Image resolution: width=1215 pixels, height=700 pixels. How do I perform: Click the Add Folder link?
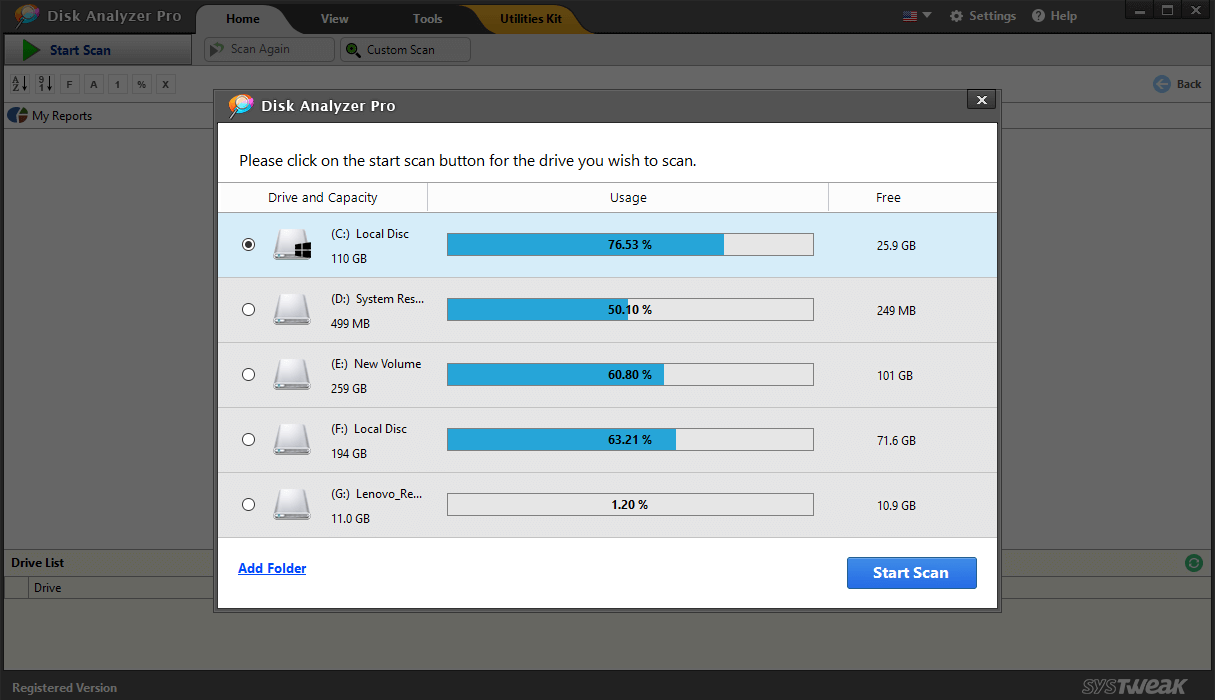pyautogui.click(x=272, y=568)
